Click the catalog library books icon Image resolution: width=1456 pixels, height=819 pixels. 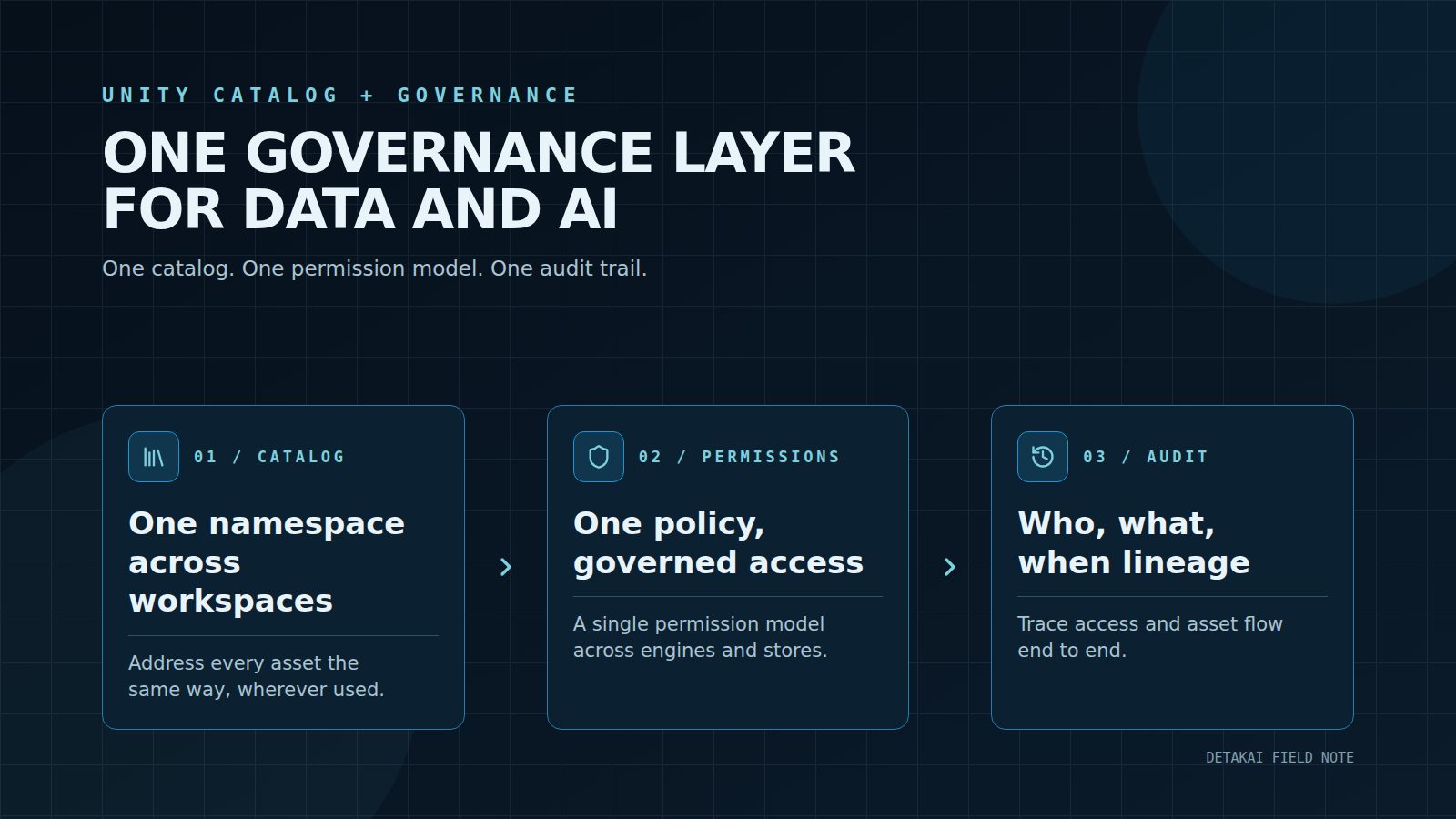point(154,457)
